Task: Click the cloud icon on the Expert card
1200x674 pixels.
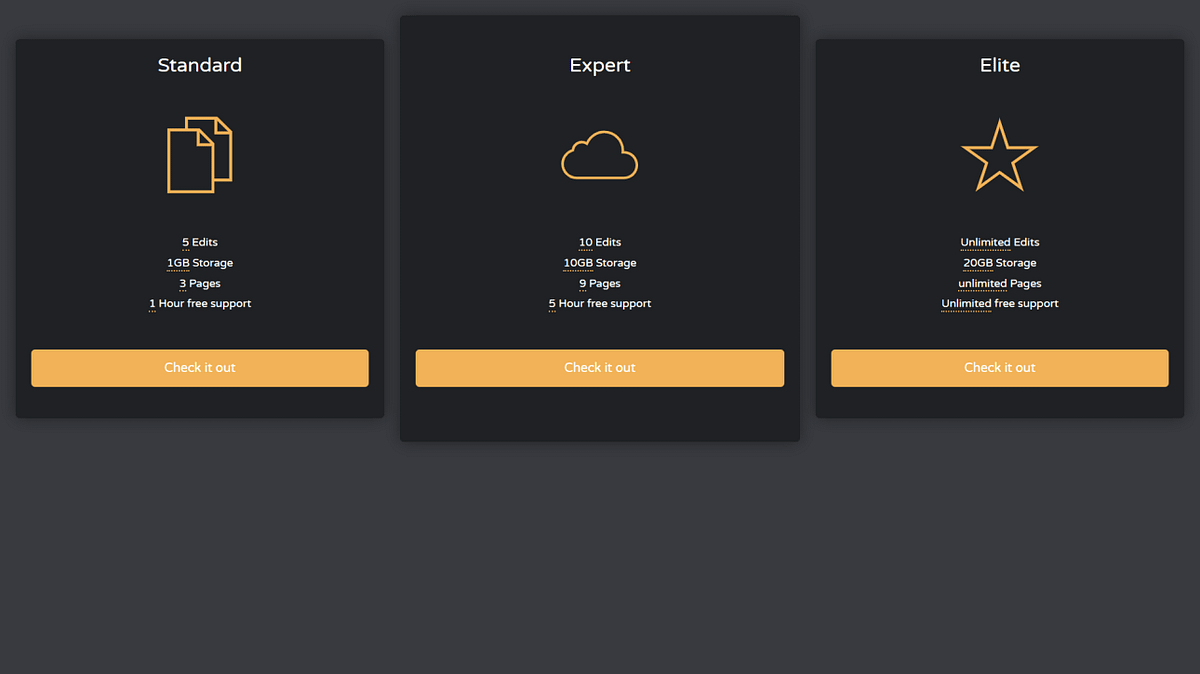Action: [599, 155]
